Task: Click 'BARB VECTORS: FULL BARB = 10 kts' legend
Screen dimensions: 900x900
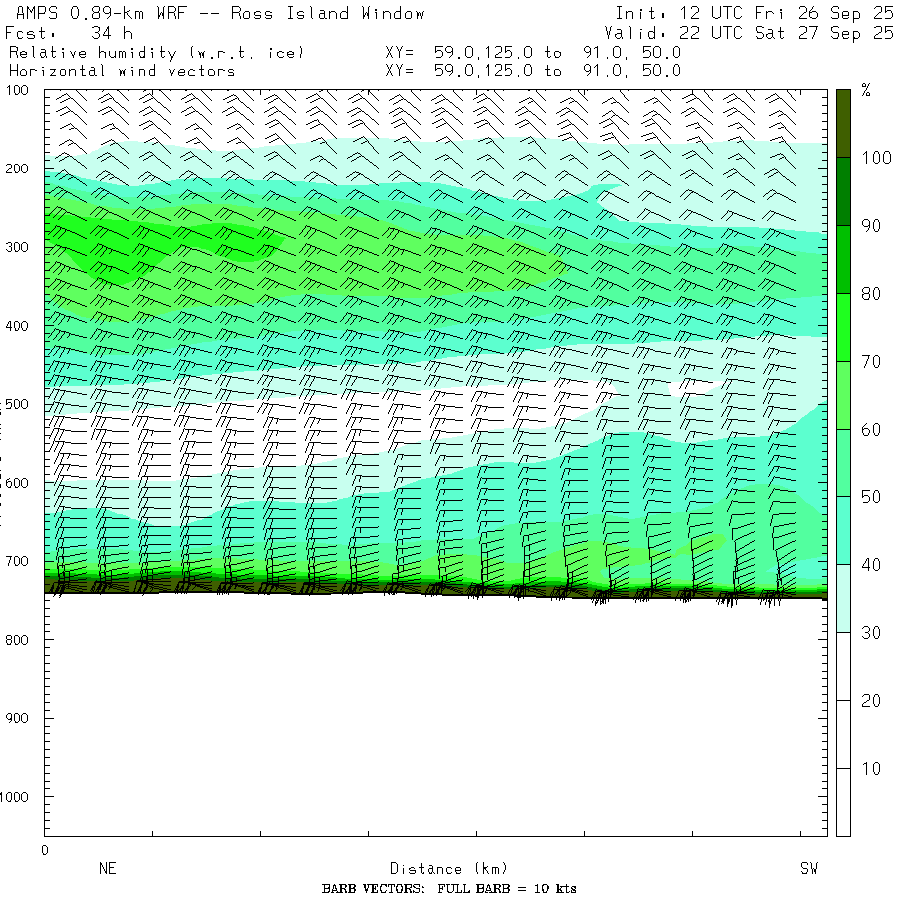Action: click(449, 889)
